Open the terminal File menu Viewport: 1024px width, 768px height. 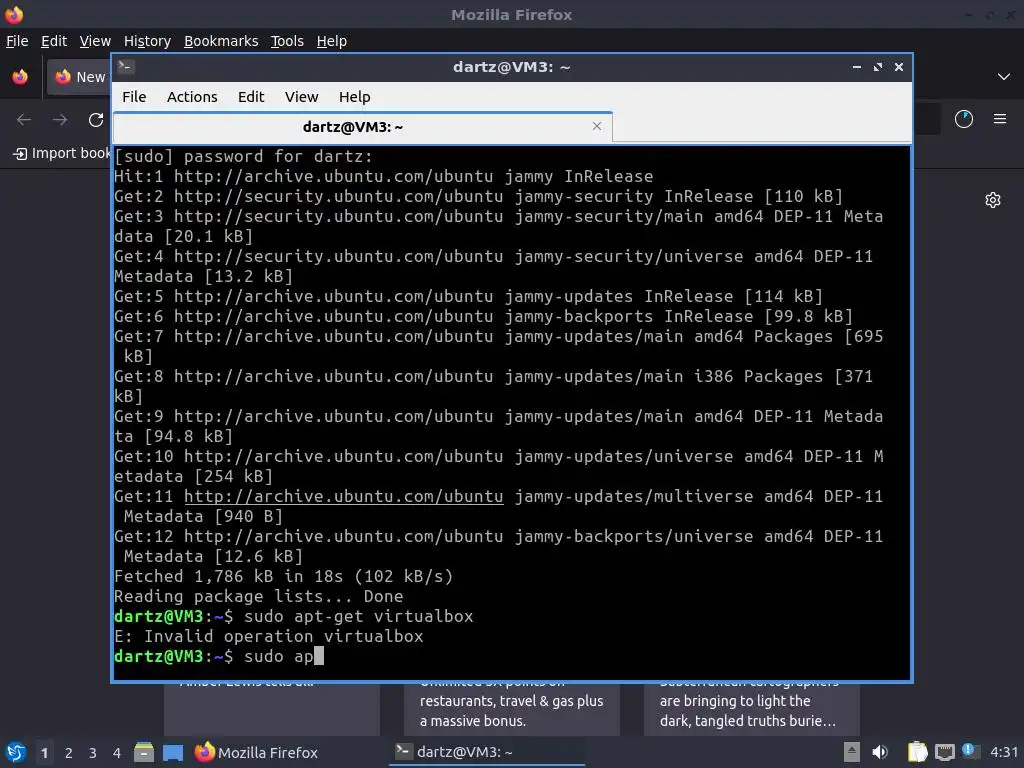(x=134, y=97)
